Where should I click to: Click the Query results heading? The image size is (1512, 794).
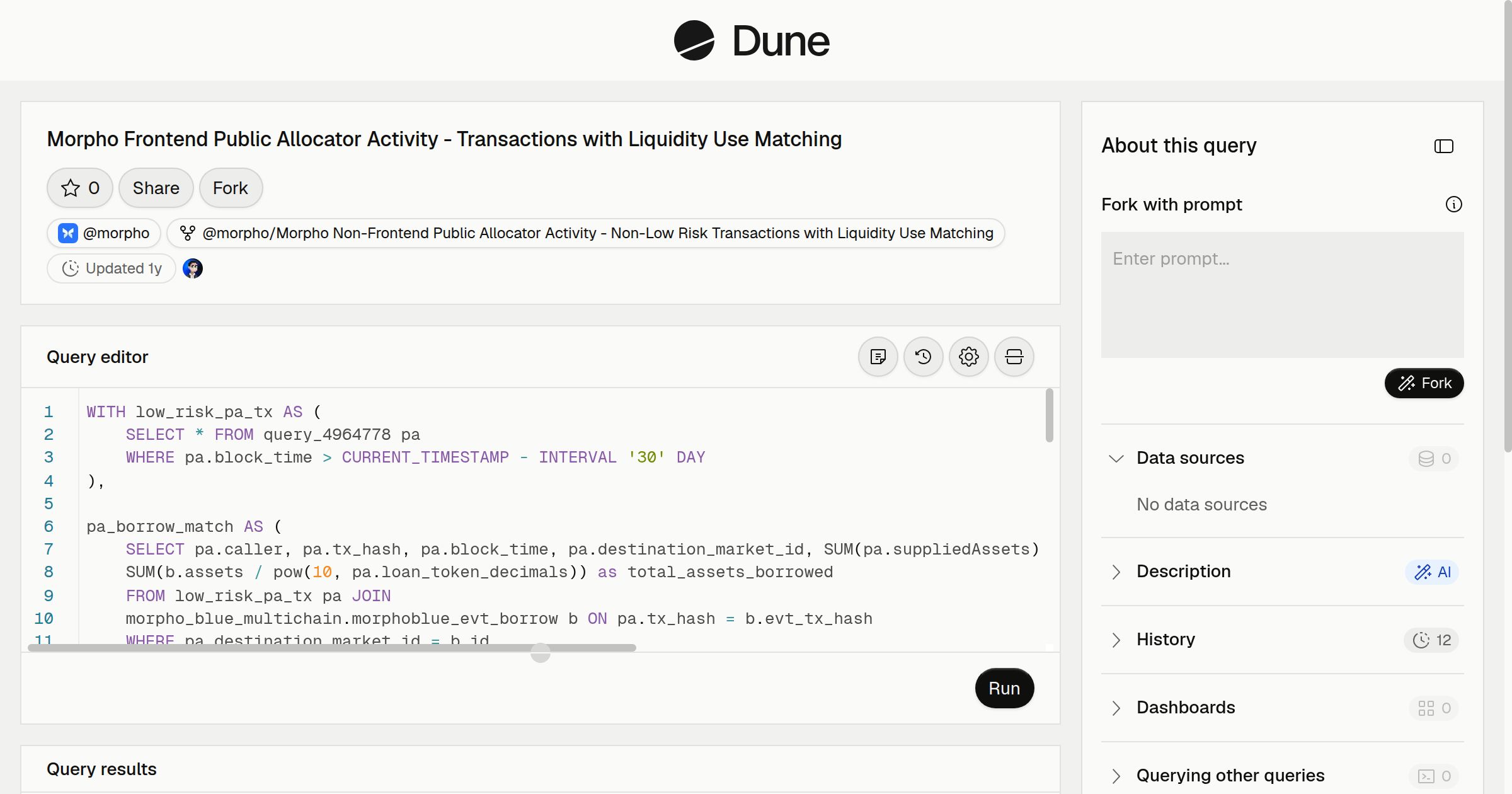(101, 769)
